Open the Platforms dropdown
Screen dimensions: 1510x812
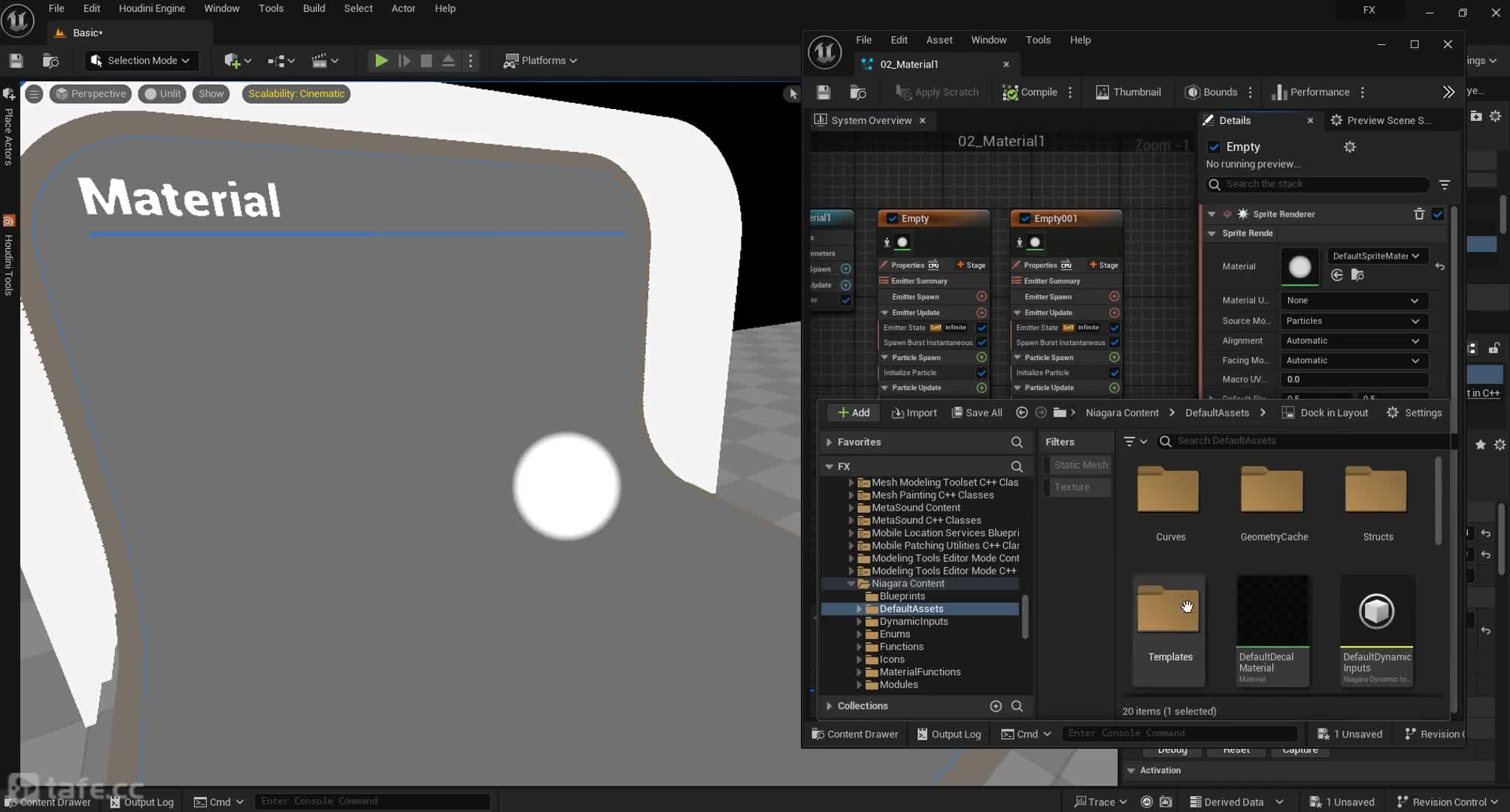pos(540,61)
